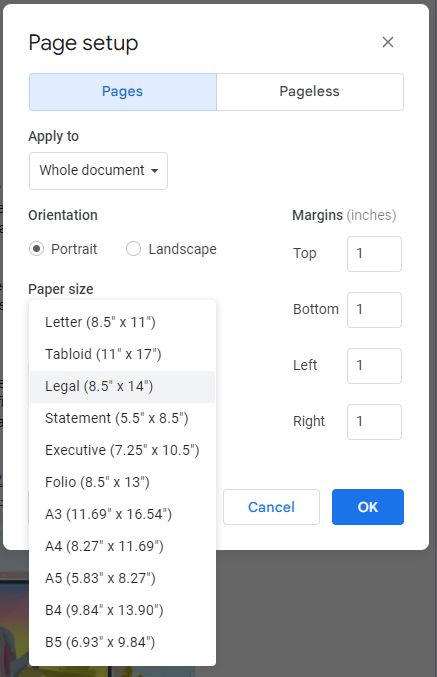Choose Letter (8.5" x 11") paper size
Screen dimensions: 437x677
click(122, 322)
